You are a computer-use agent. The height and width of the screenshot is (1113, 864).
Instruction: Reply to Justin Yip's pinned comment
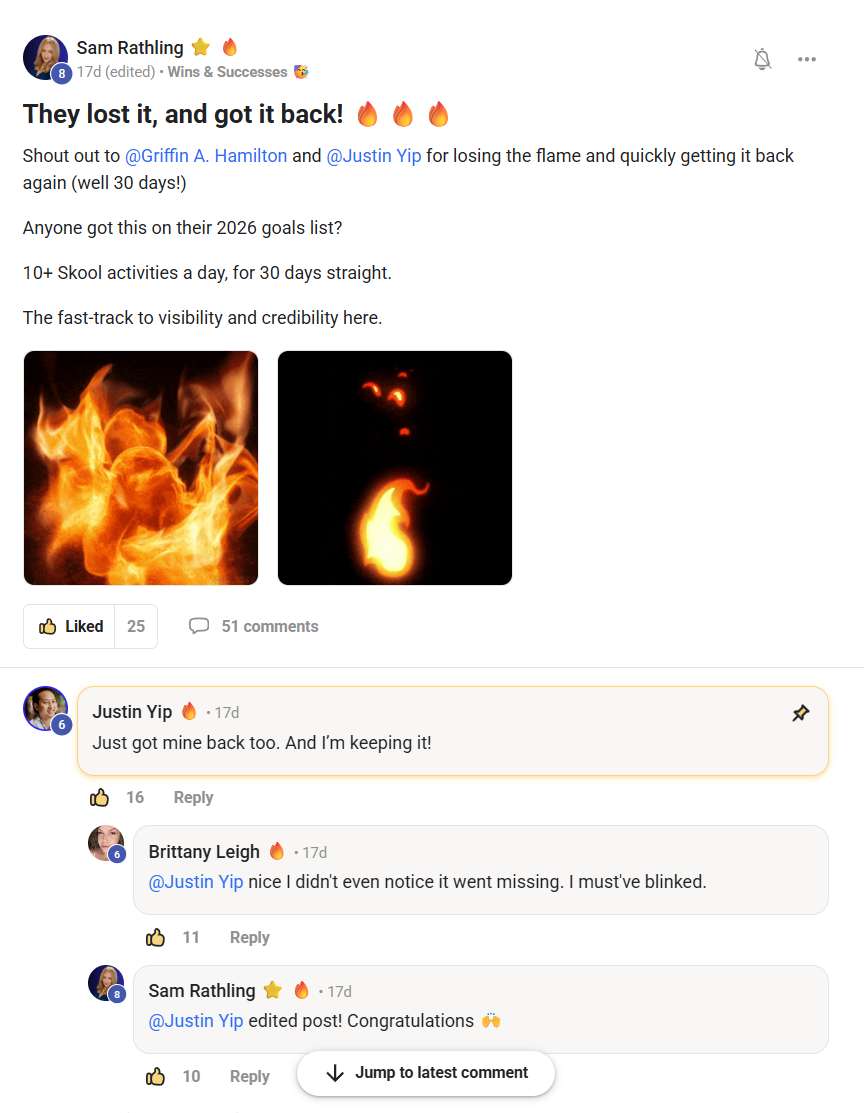coord(193,797)
